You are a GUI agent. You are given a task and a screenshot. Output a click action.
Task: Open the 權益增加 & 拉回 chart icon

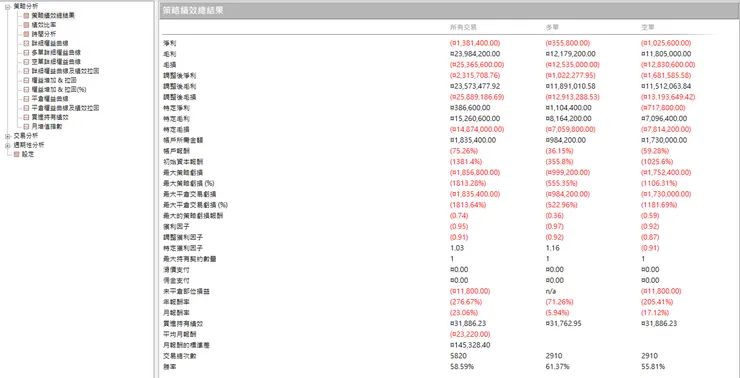click(26, 80)
